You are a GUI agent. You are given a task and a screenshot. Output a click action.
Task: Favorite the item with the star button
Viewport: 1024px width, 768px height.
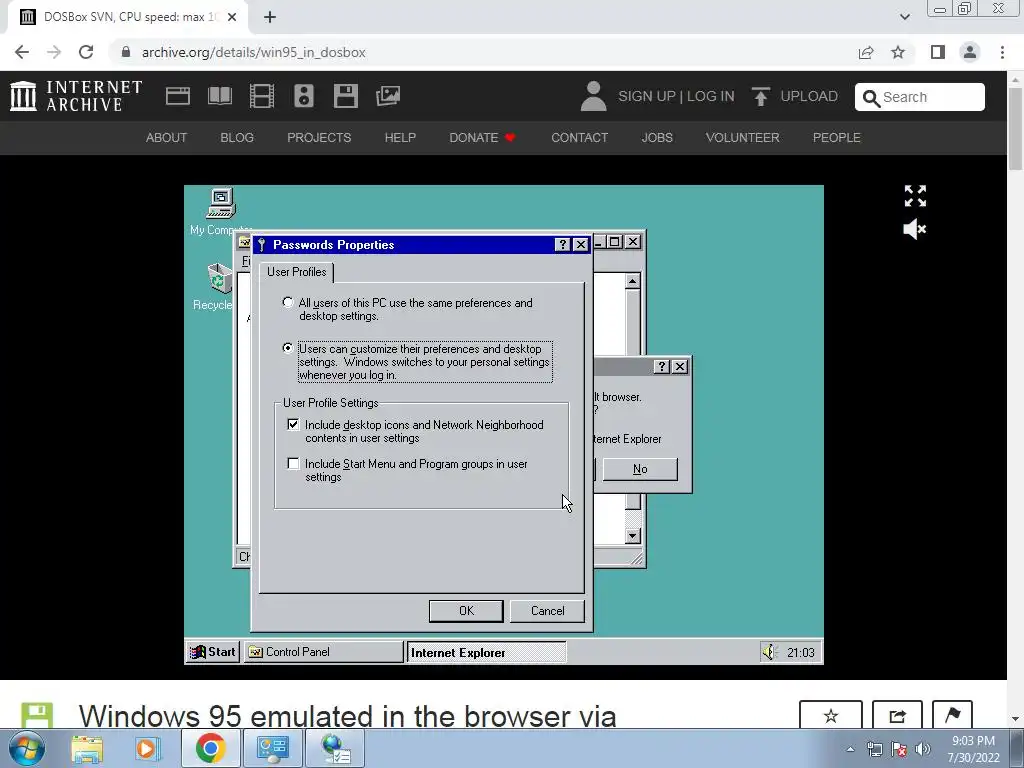point(831,716)
